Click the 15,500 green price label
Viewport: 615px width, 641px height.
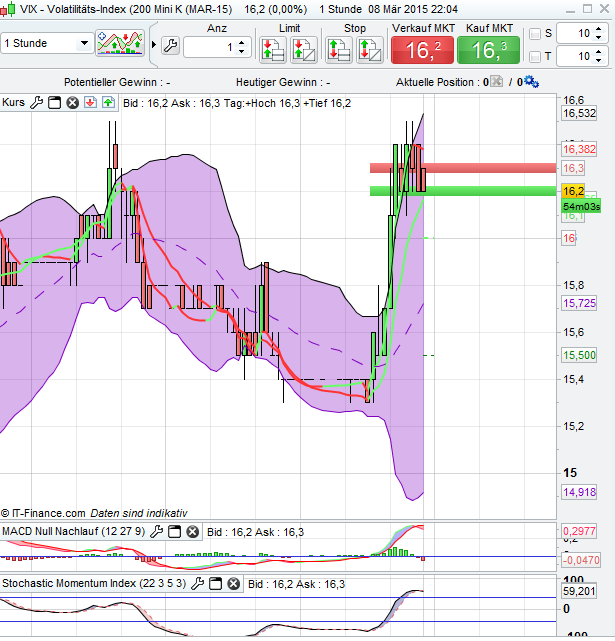tap(579, 355)
